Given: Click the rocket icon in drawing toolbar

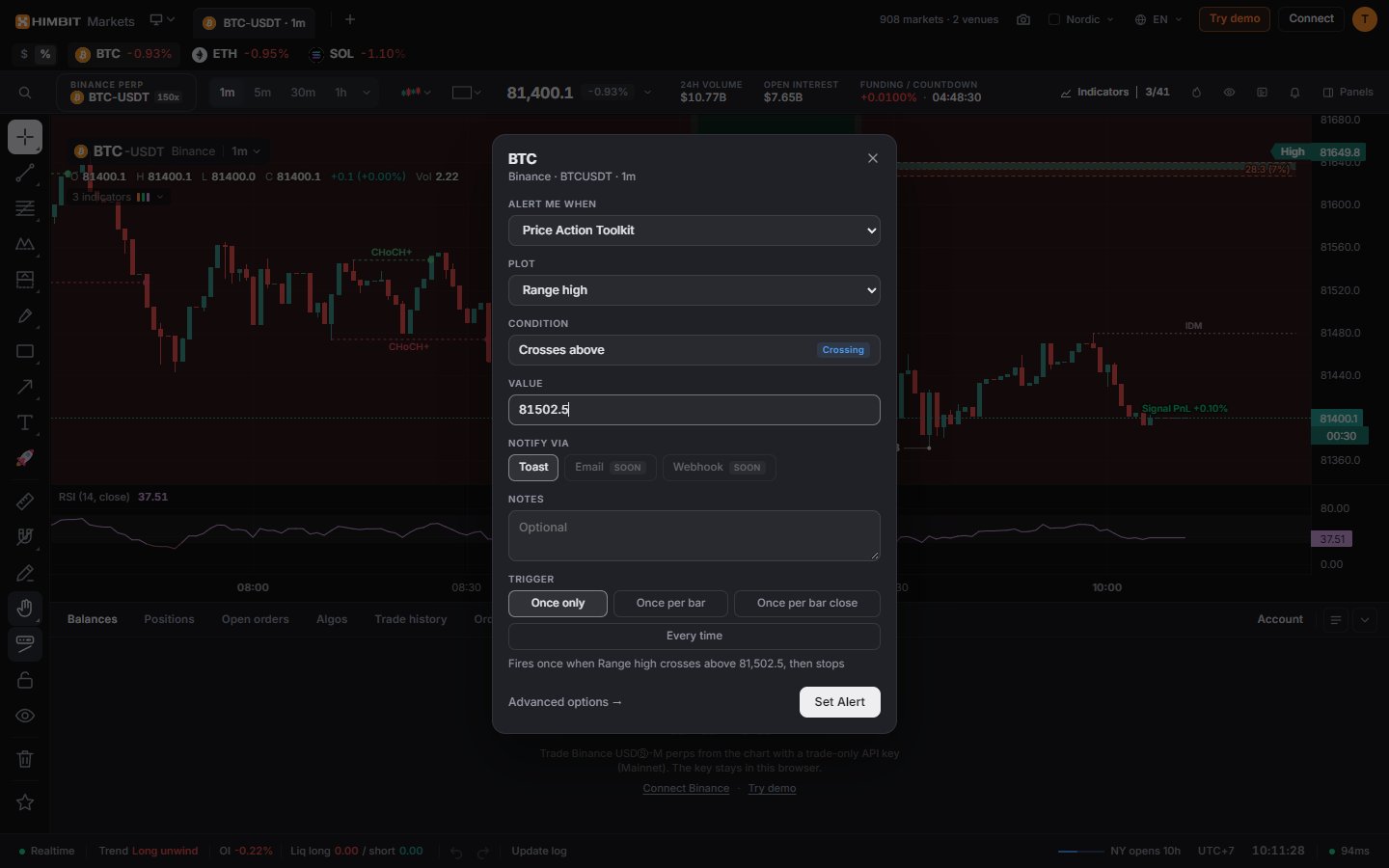Looking at the screenshot, I should coord(25,458).
